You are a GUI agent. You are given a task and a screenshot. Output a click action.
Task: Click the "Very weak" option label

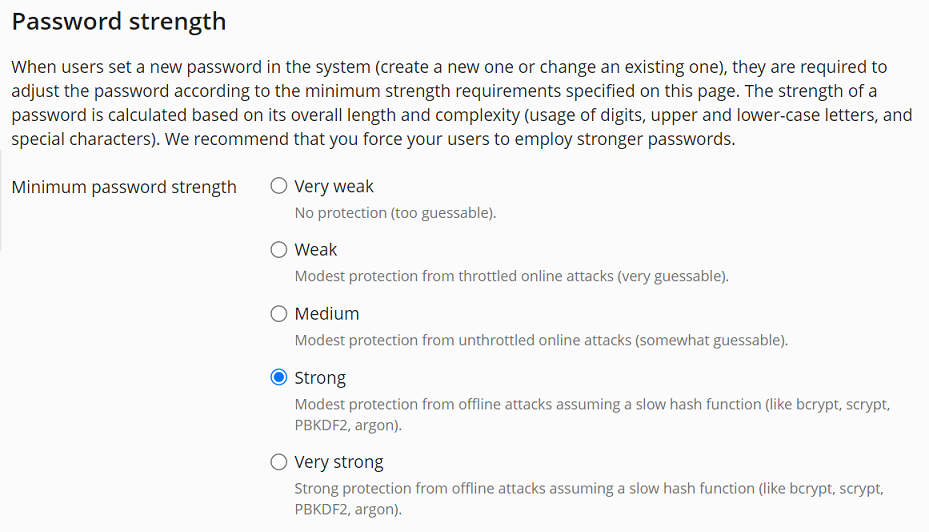[x=334, y=186]
